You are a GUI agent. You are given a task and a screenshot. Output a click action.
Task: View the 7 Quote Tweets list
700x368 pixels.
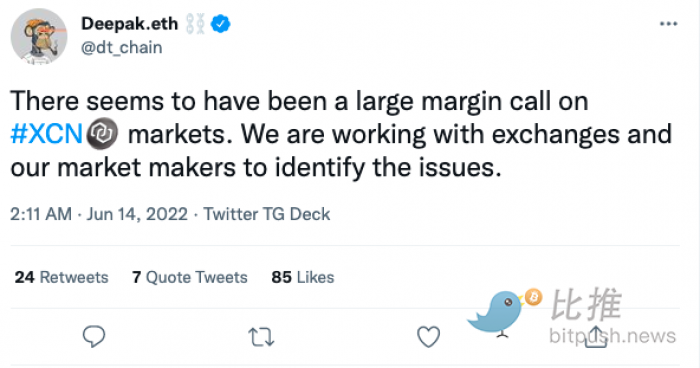tap(190, 277)
